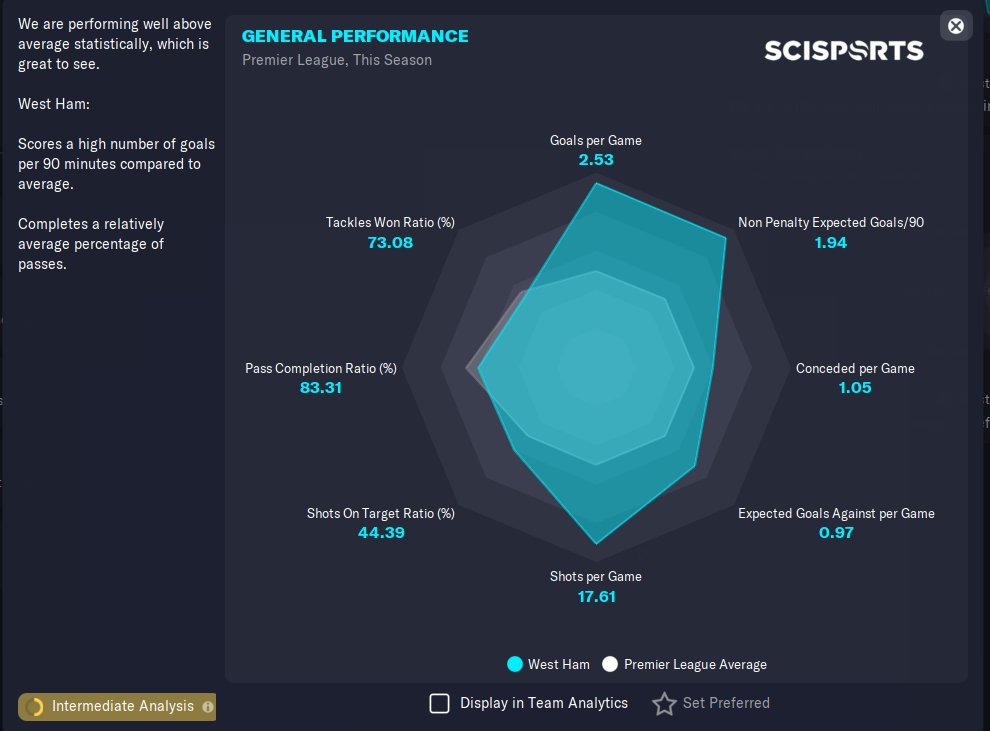Click the info icon beside Intermediate Analysis
Image resolution: width=990 pixels, height=731 pixels.
pos(208,707)
